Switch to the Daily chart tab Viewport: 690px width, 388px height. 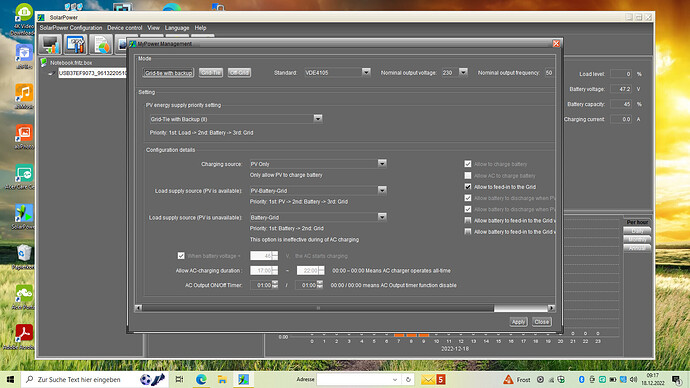coord(637,231)
